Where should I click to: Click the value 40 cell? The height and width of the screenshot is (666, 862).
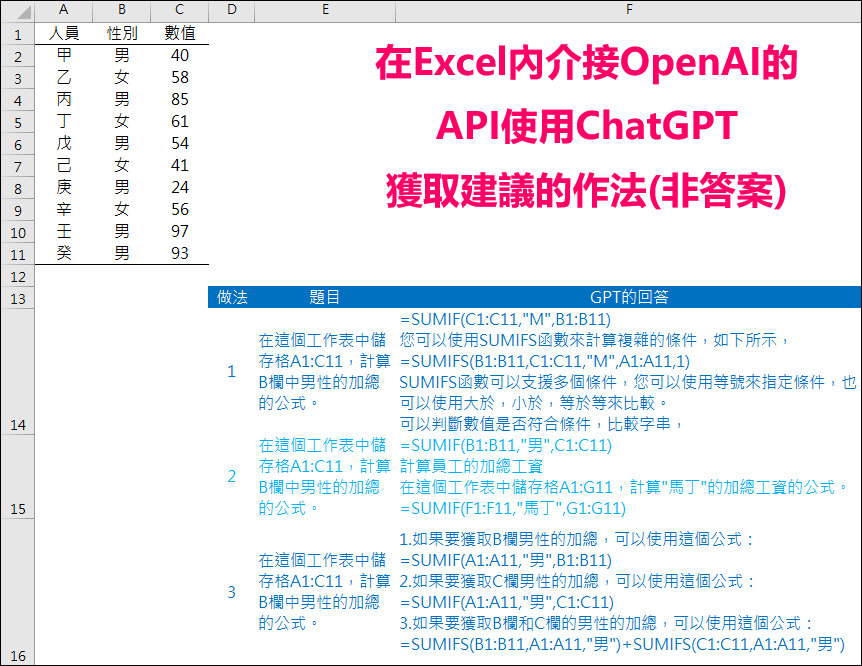point(179,56)
